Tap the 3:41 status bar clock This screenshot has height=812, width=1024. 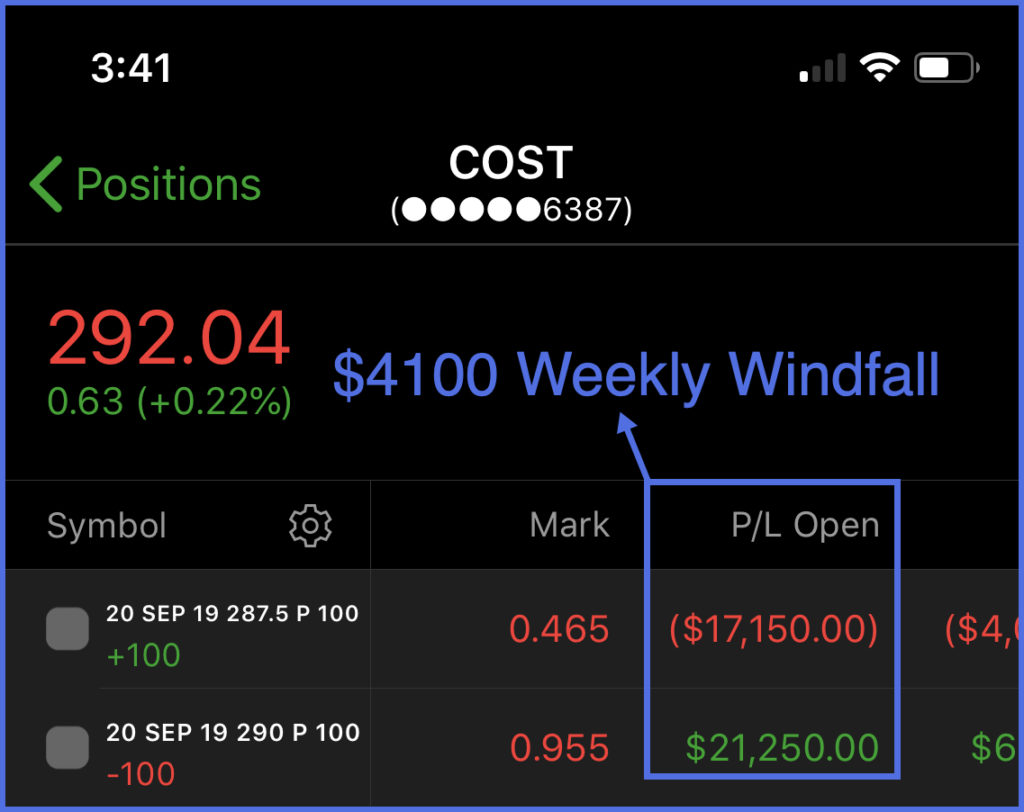coord(131,68)
